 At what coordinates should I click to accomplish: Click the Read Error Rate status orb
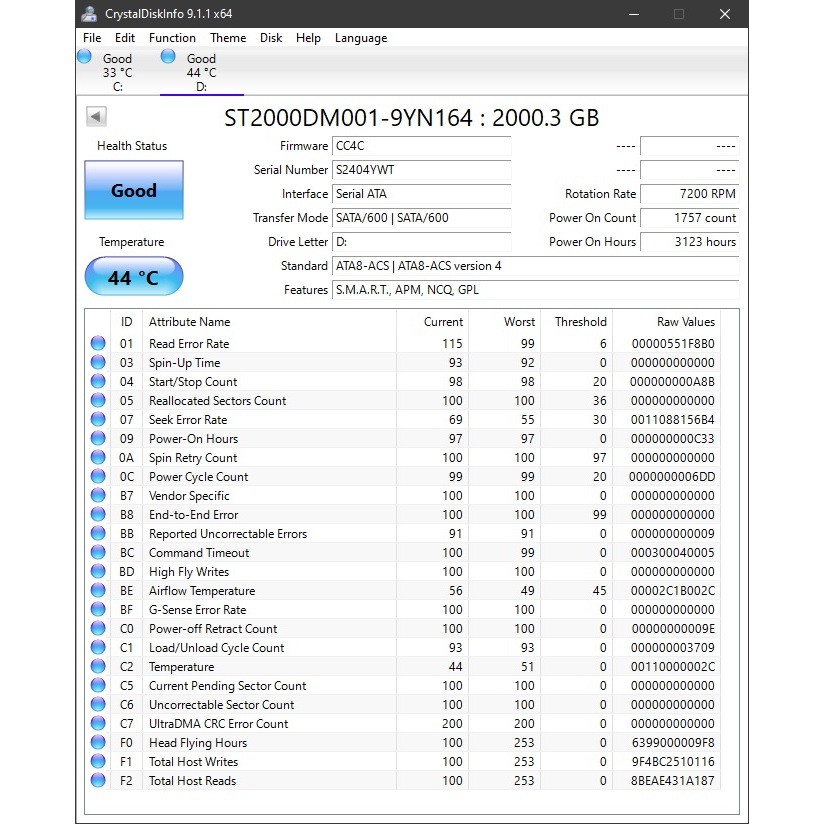98,344
